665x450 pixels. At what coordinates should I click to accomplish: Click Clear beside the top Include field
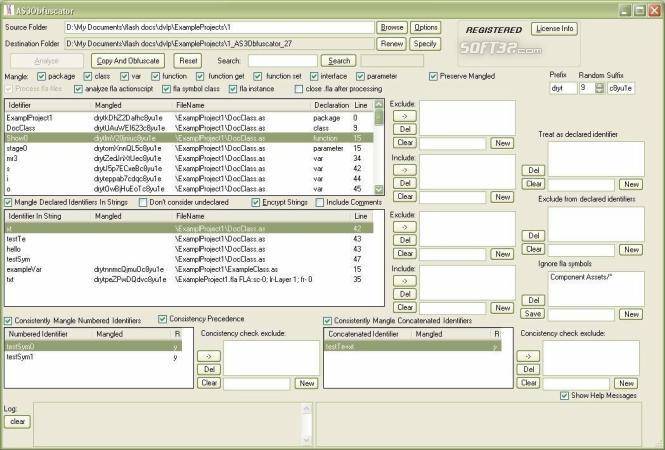click(404, 197)
